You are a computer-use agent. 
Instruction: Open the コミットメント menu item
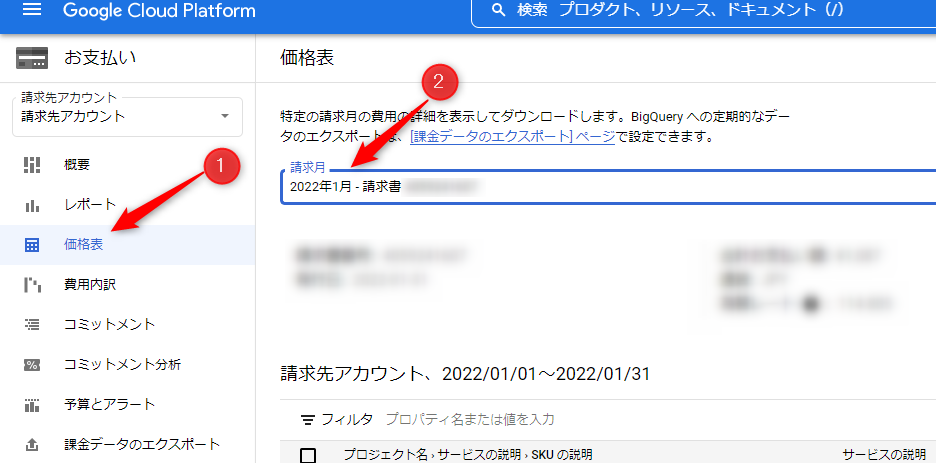click(127, 325)
